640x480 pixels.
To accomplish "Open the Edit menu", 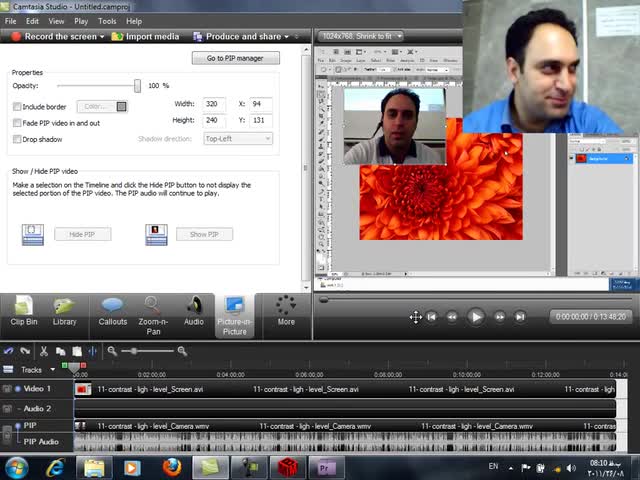I will 32,21.
